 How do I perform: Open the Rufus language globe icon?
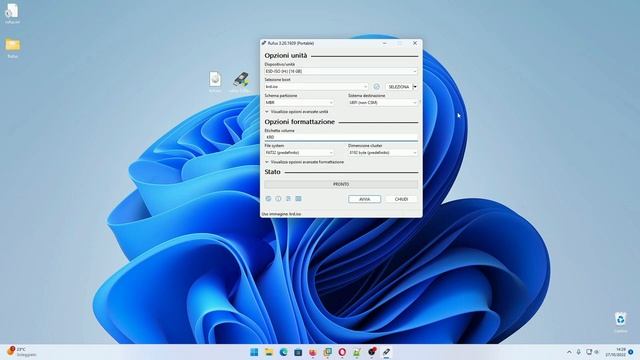click(268, 199)
